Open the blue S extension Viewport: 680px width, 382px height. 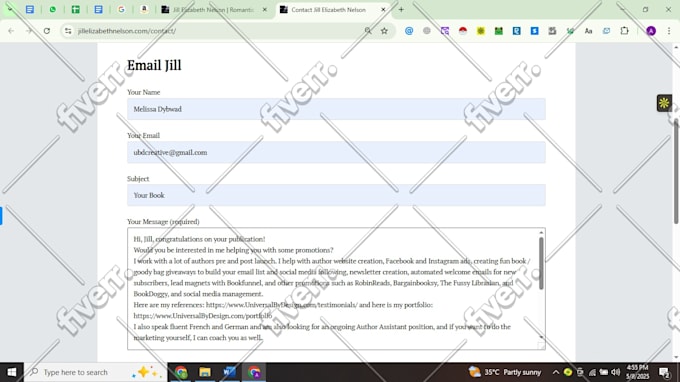pos(534,31)
